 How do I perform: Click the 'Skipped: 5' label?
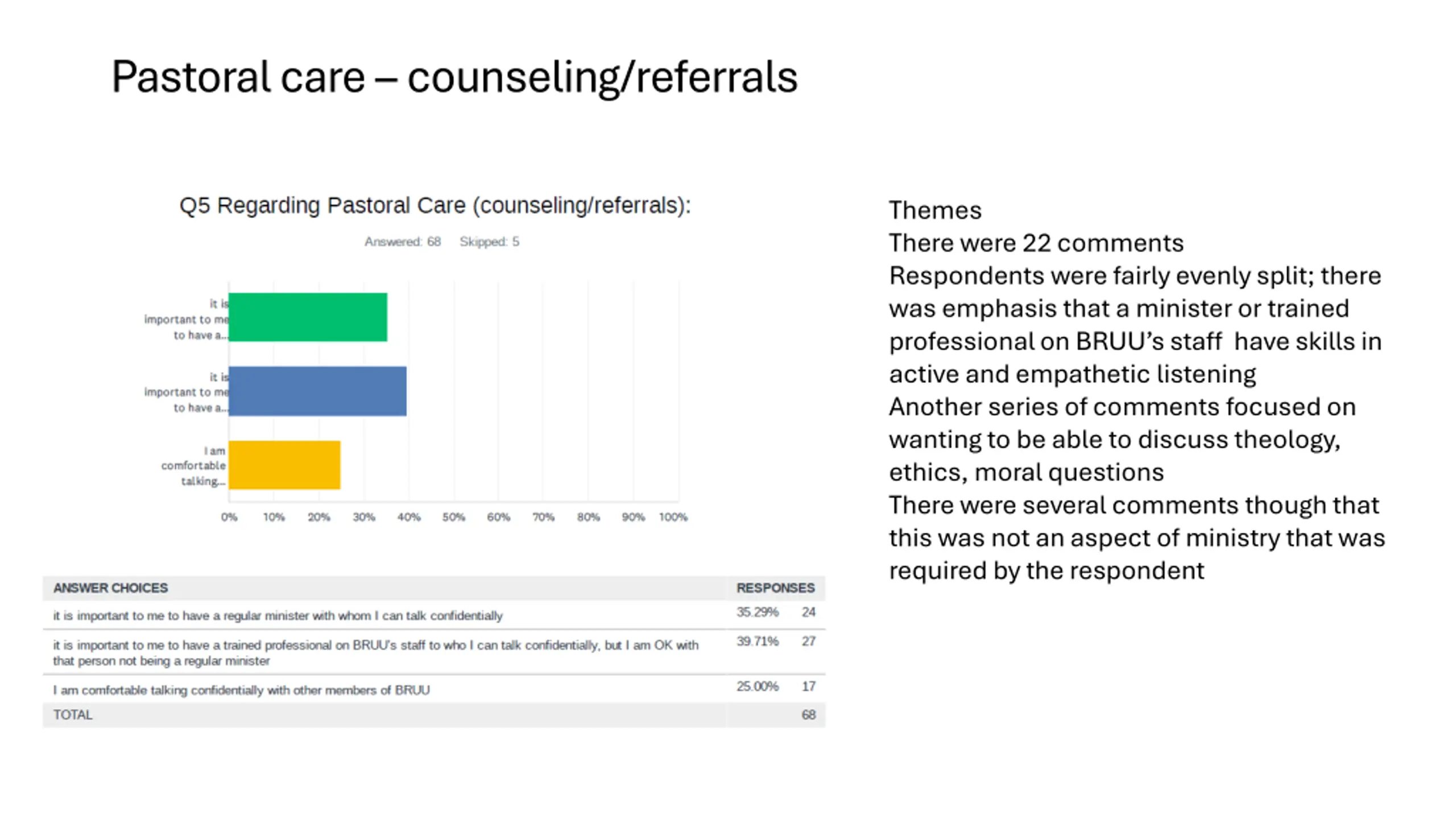[x=489, y=242]
